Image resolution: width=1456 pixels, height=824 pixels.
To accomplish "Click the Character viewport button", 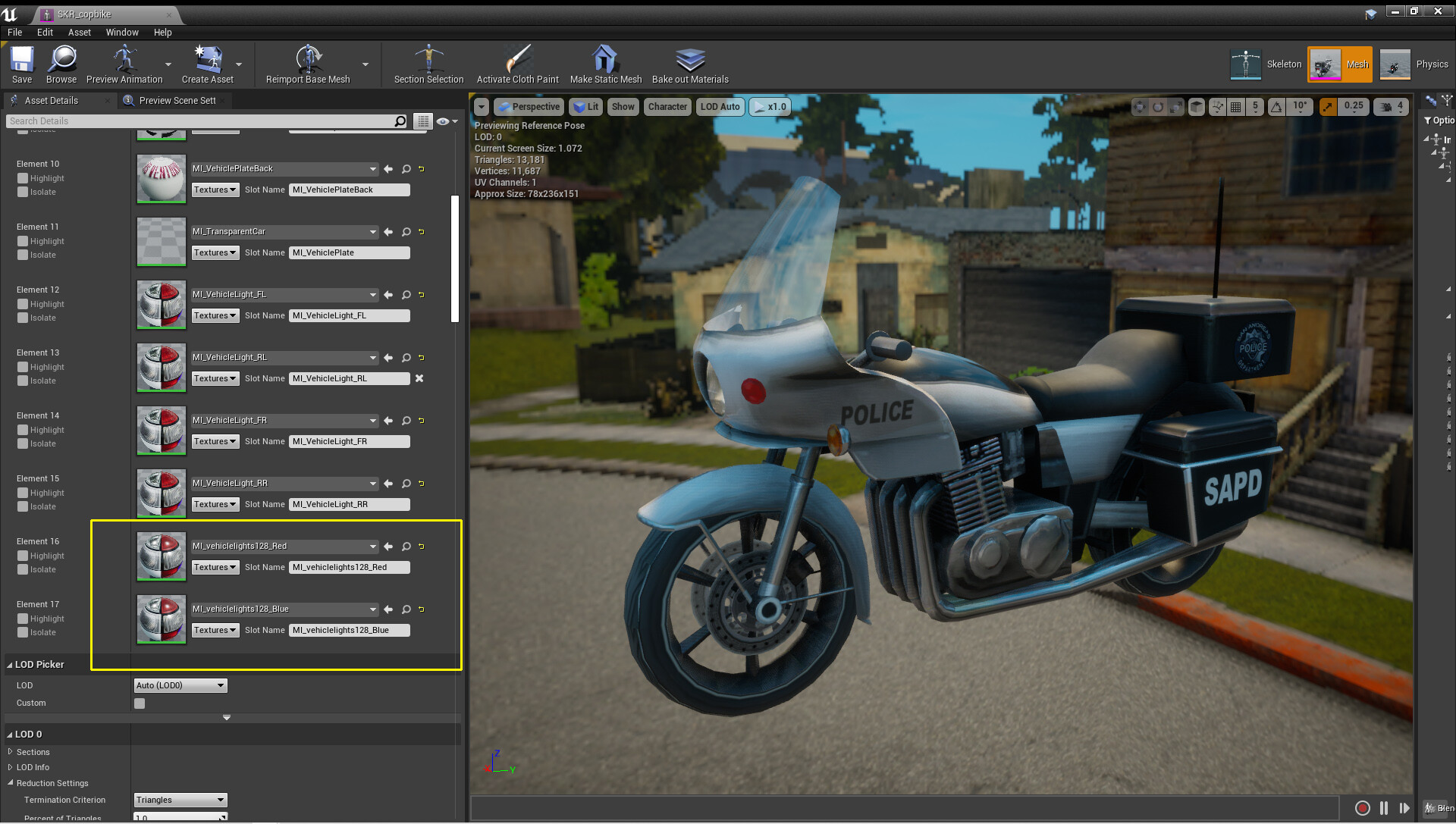I will coord(667,107).
